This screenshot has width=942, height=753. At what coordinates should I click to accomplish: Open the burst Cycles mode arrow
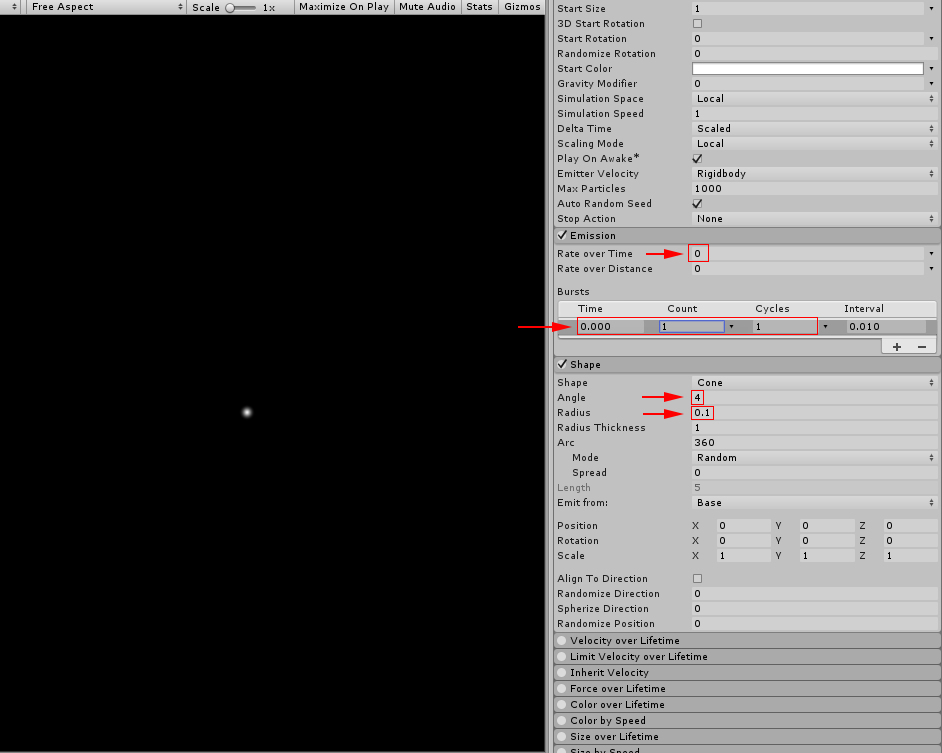pyautogui.click(x=825, y=326)
